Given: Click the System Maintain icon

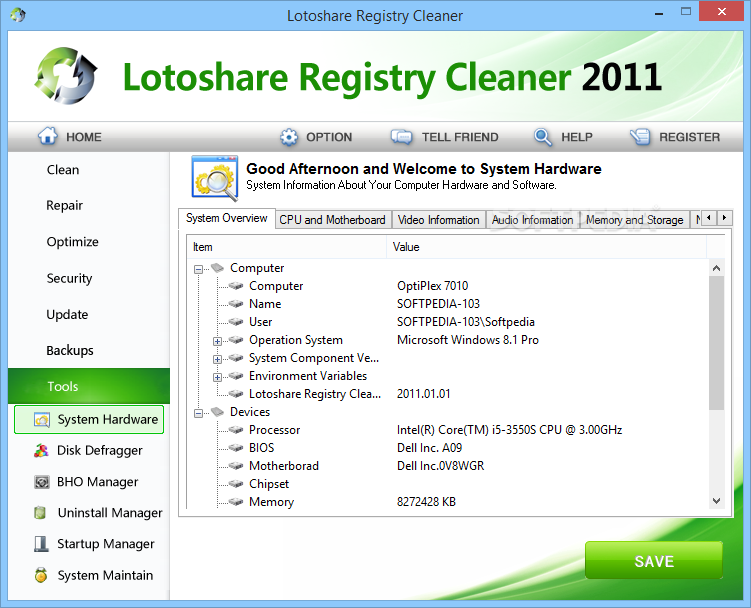Looking at the screenshot, I should tap(41, 575).
